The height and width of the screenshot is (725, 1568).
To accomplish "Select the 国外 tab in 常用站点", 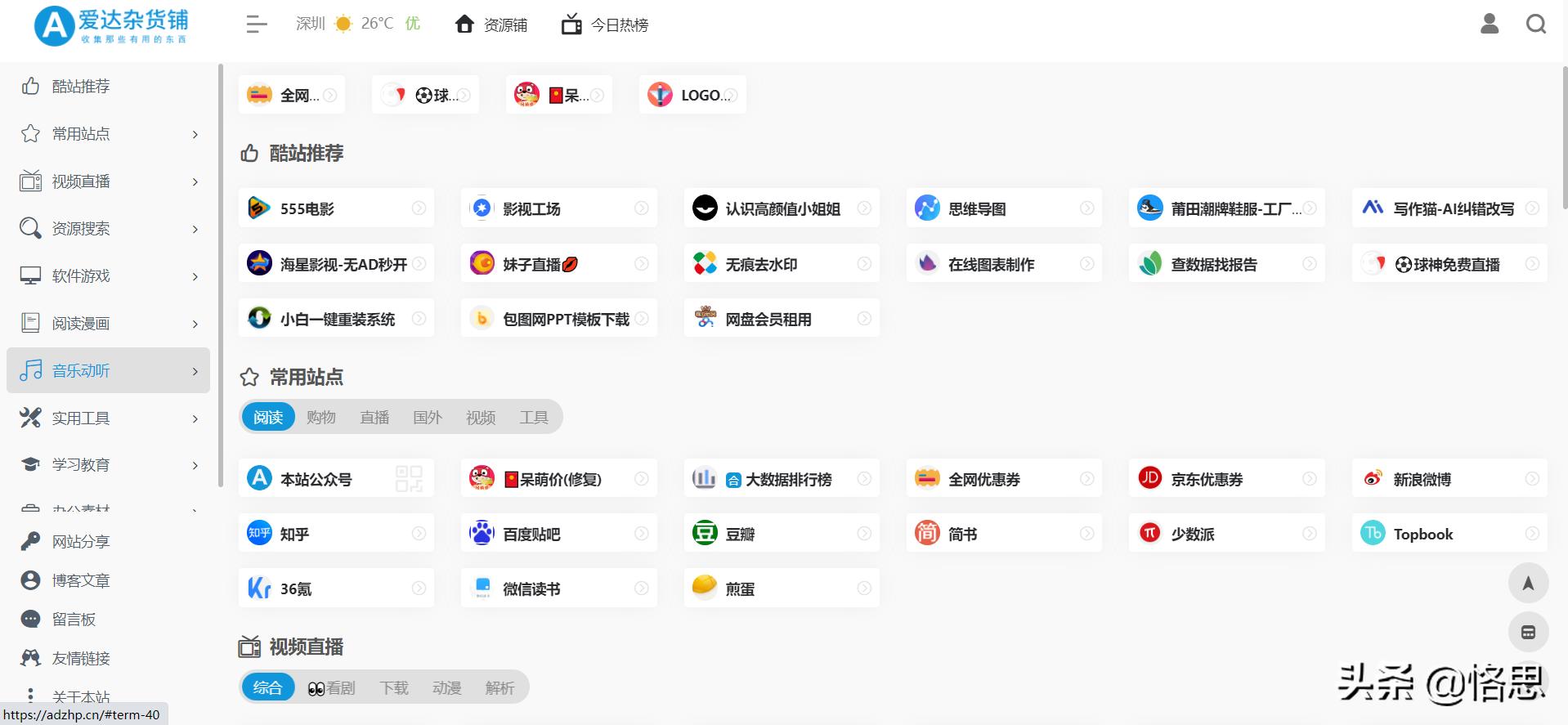I will 427,418.
